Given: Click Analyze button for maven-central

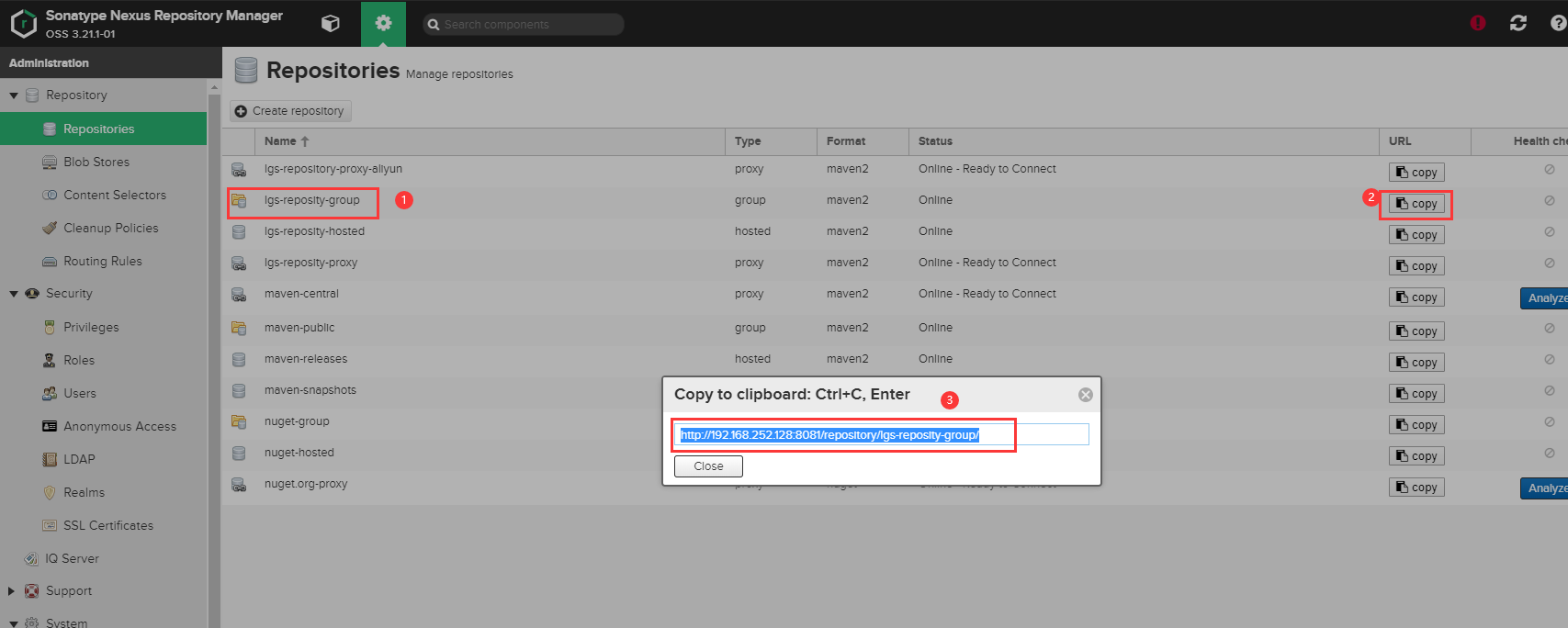Looking at the screenshot, I should click(x=1545, y=298).
